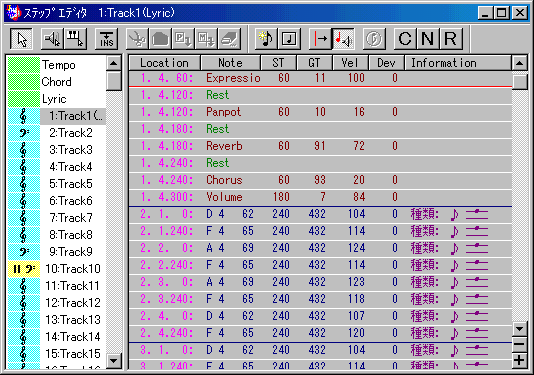
Task: Select the A 4 note at 2.2.0
Action: [x=320, y=248]
